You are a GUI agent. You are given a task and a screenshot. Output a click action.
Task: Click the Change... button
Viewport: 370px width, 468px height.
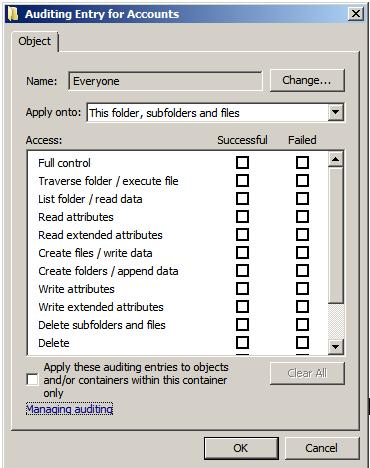pyautogui.click(x=307, y=80)
